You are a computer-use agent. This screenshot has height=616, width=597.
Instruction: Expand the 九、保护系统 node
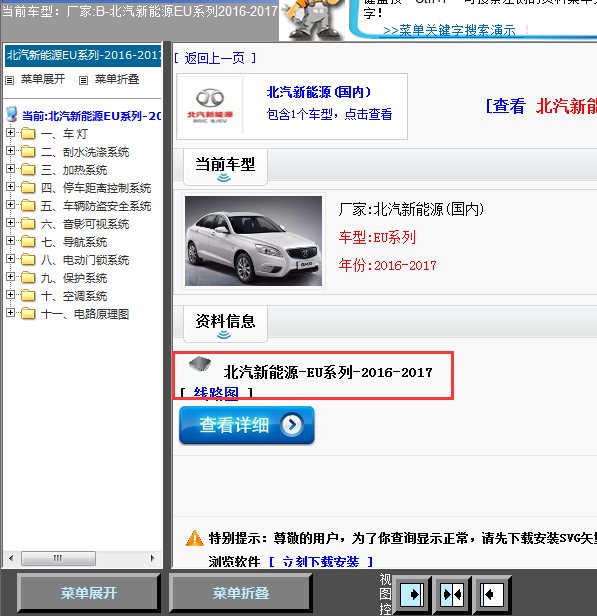[x=11, y=277]
